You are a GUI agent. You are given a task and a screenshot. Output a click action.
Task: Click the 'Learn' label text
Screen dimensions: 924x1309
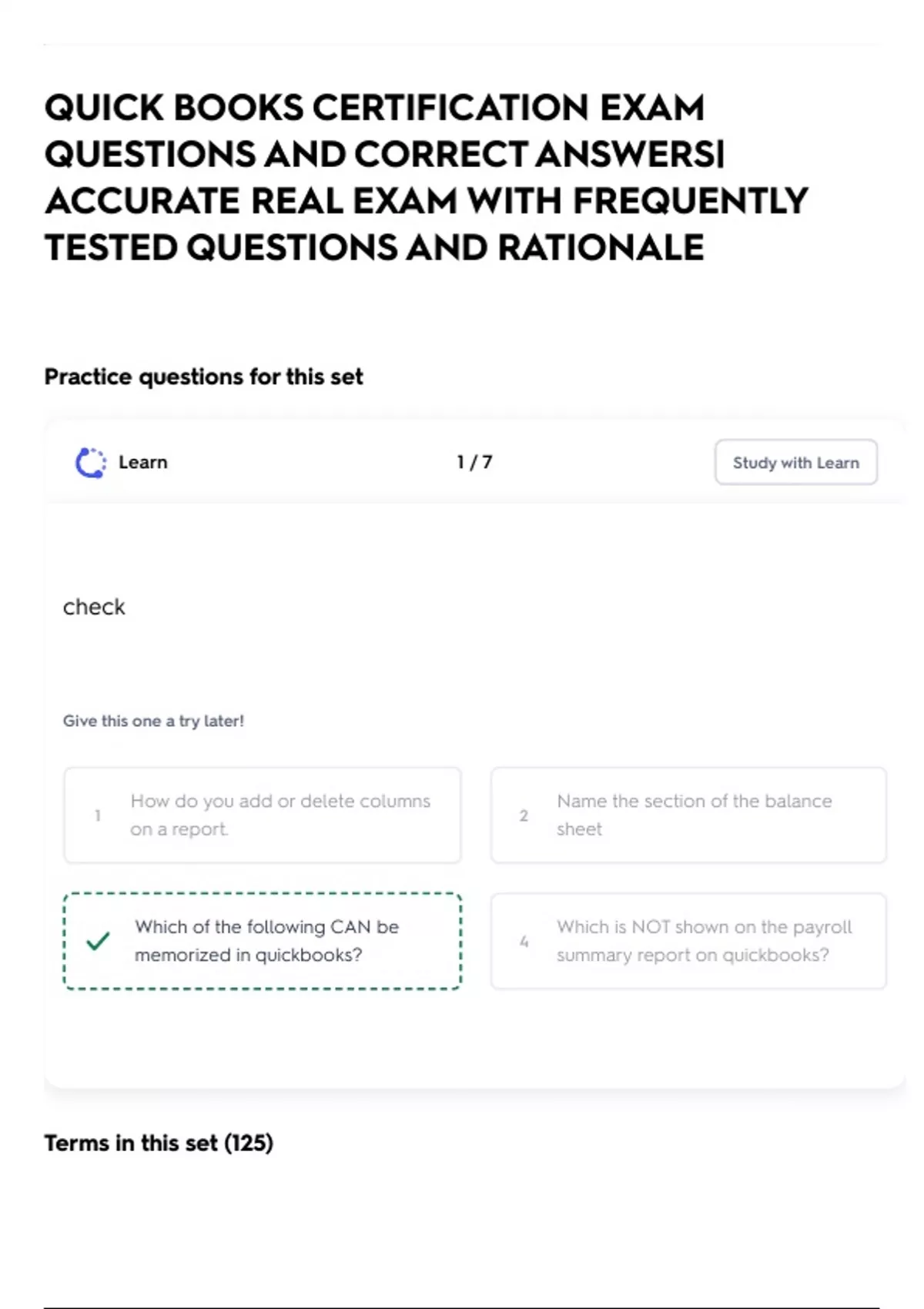(x=143, y=462)
